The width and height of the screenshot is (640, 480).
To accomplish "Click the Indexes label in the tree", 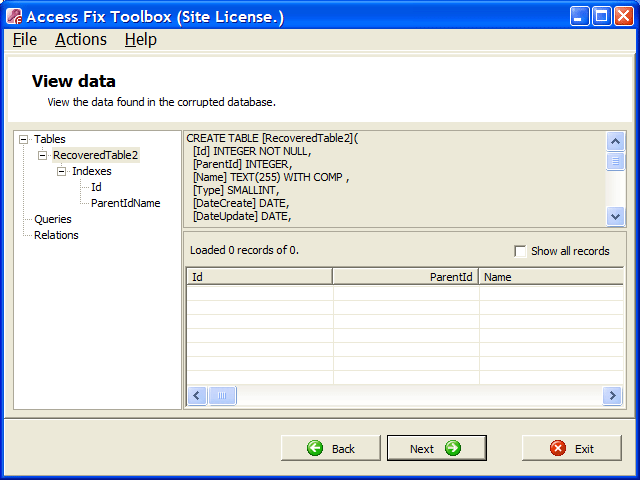I will [92, 171].
